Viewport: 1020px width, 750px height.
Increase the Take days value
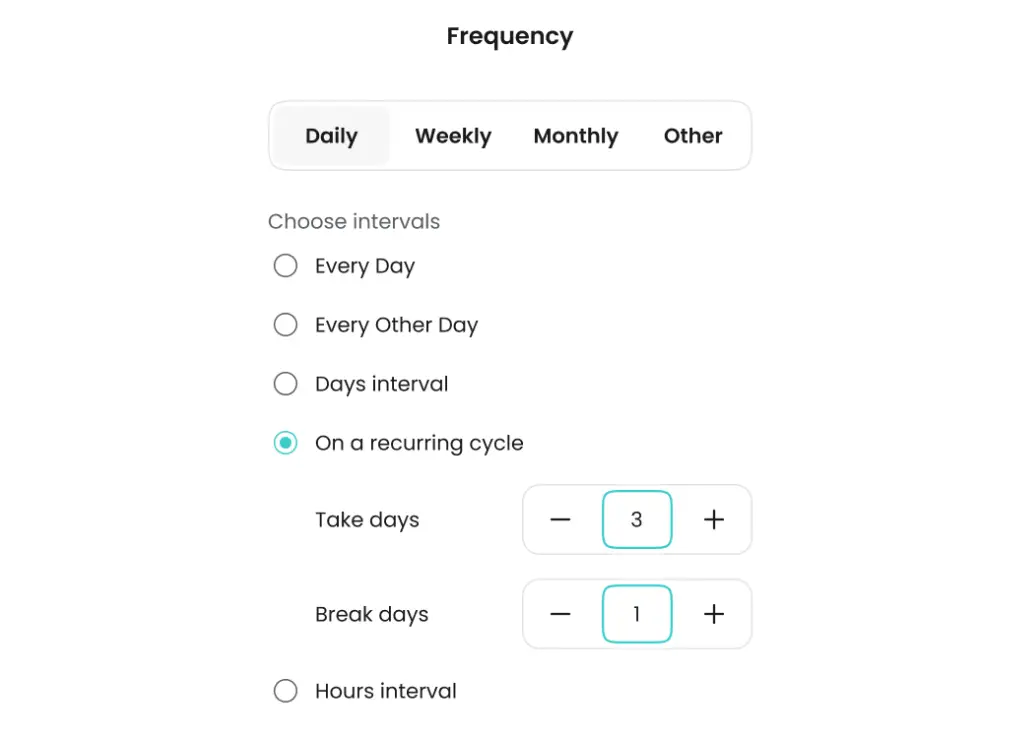(713, 520)
